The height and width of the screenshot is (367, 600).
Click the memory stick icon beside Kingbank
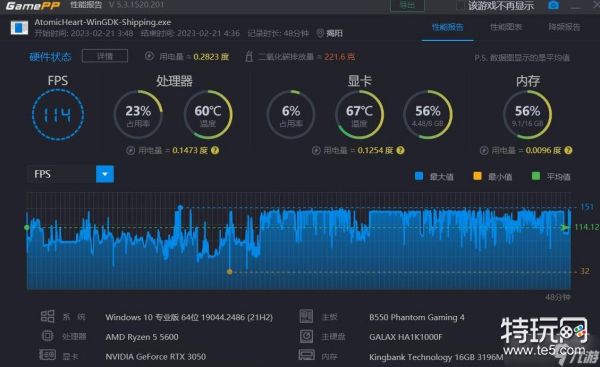[306, 355]
